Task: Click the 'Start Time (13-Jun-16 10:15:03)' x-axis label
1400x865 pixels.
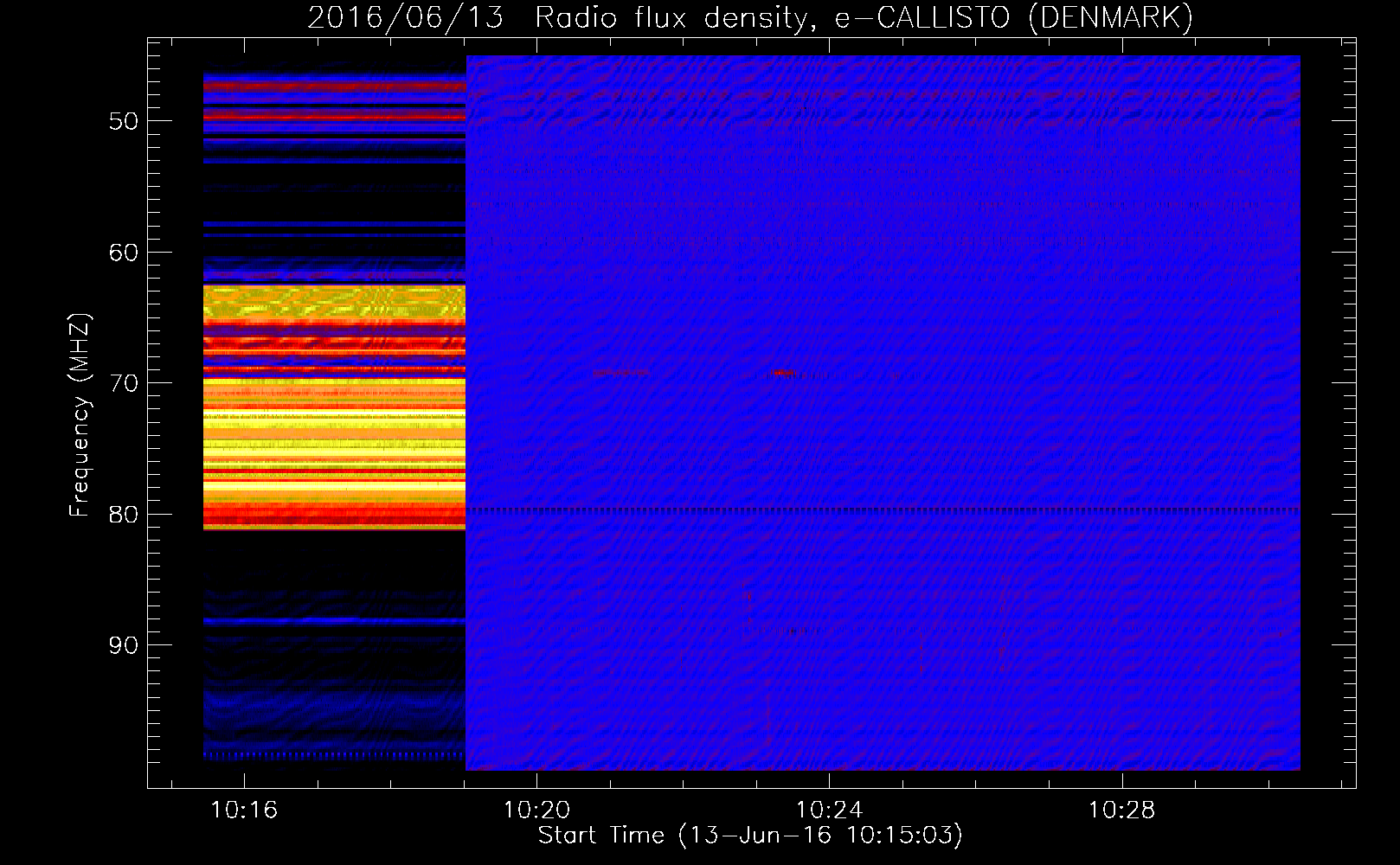Action: pyautogui.click(x=750, y=836)
